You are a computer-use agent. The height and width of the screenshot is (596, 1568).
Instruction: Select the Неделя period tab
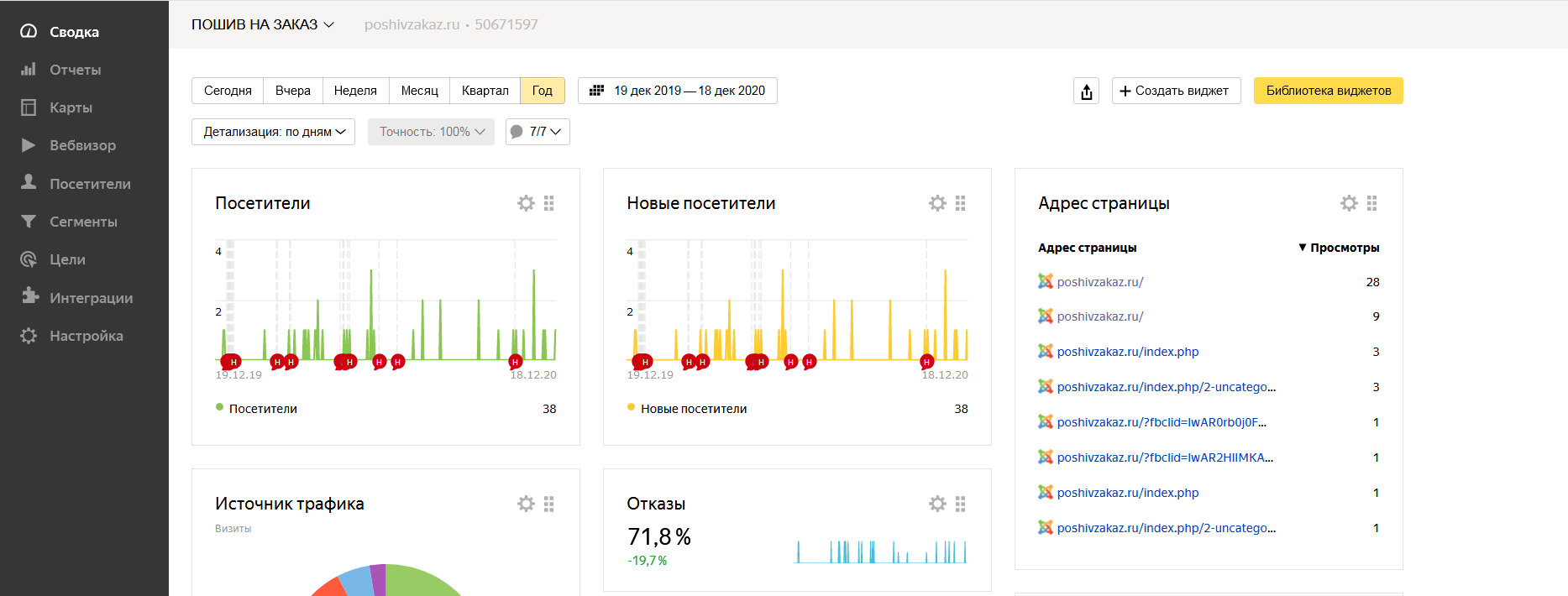[355, 91]
